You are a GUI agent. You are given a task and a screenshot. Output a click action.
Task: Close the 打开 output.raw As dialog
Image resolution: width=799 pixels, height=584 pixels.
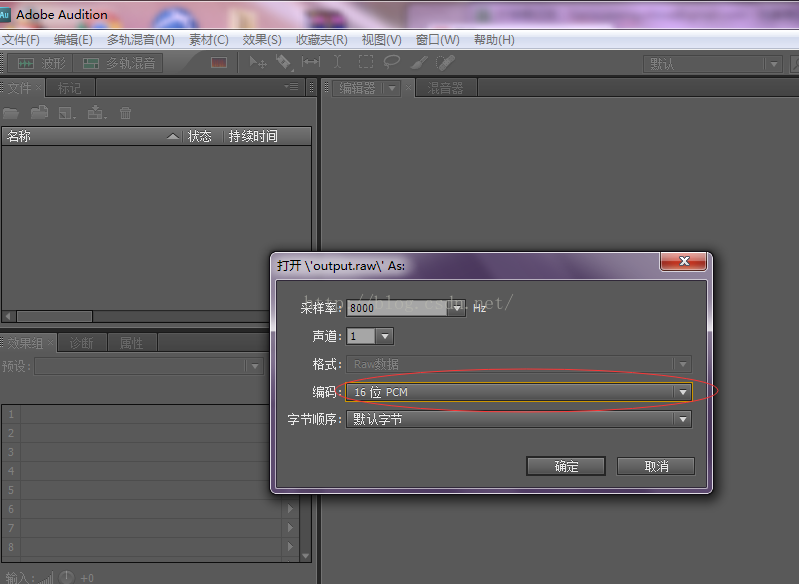tap(684, 261)
